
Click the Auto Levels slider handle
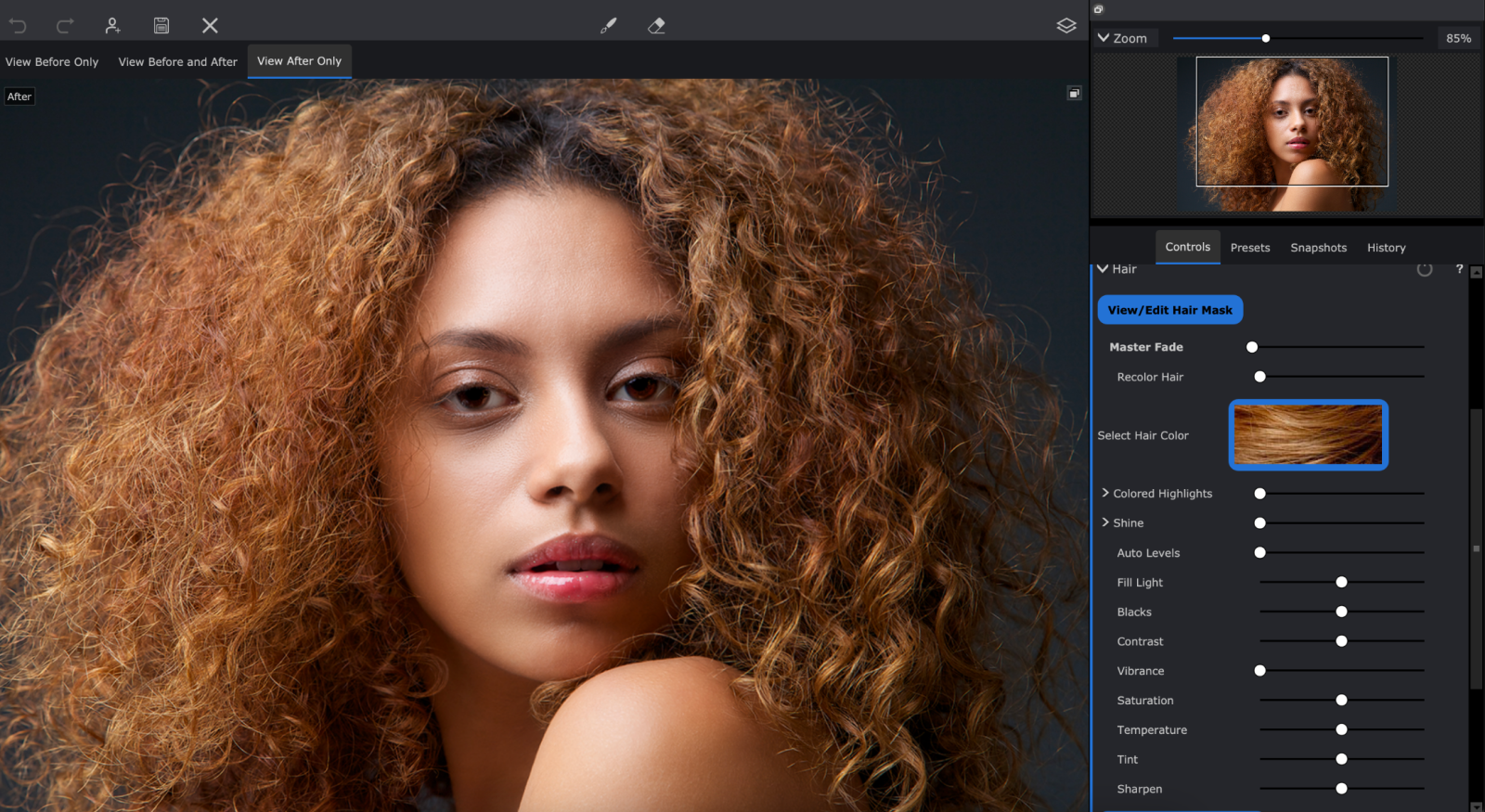point(1259,552)
